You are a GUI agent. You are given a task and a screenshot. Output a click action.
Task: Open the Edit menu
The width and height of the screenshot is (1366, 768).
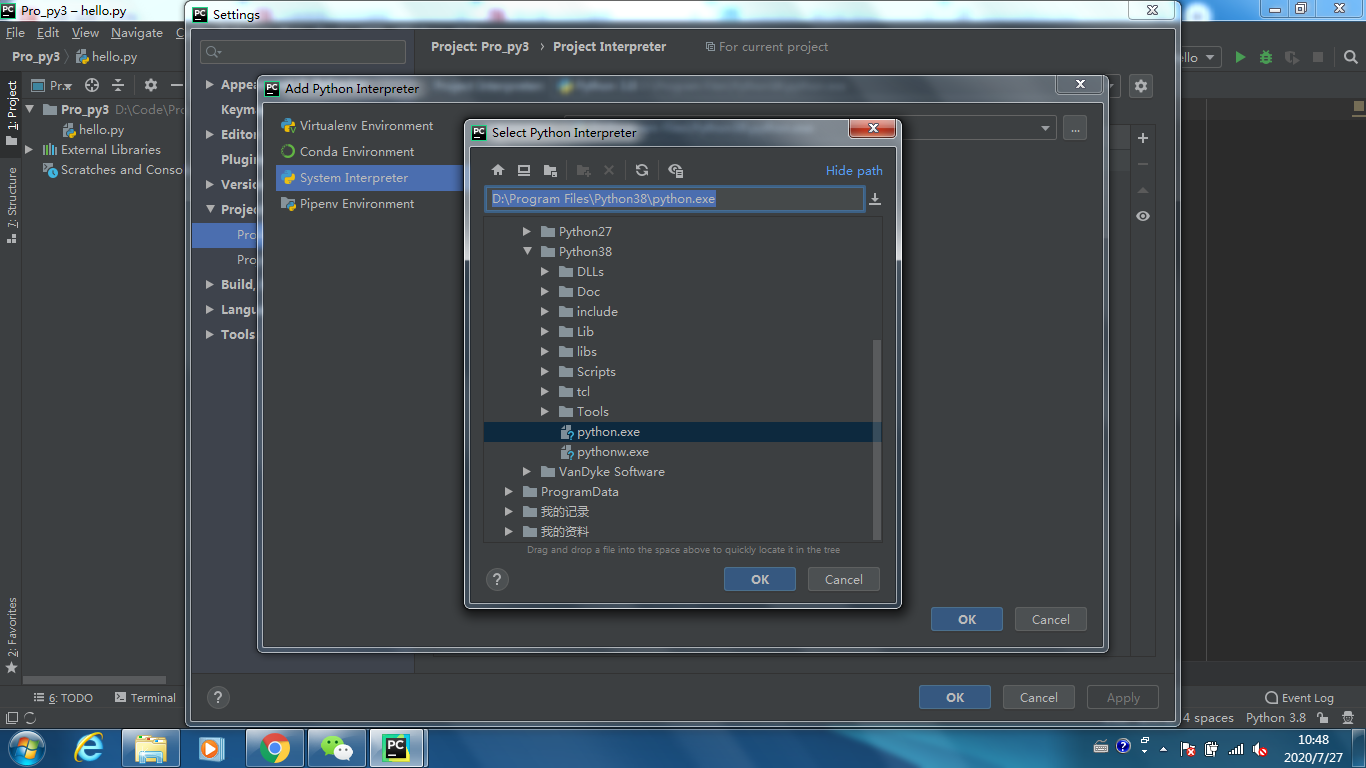[48, 32]
